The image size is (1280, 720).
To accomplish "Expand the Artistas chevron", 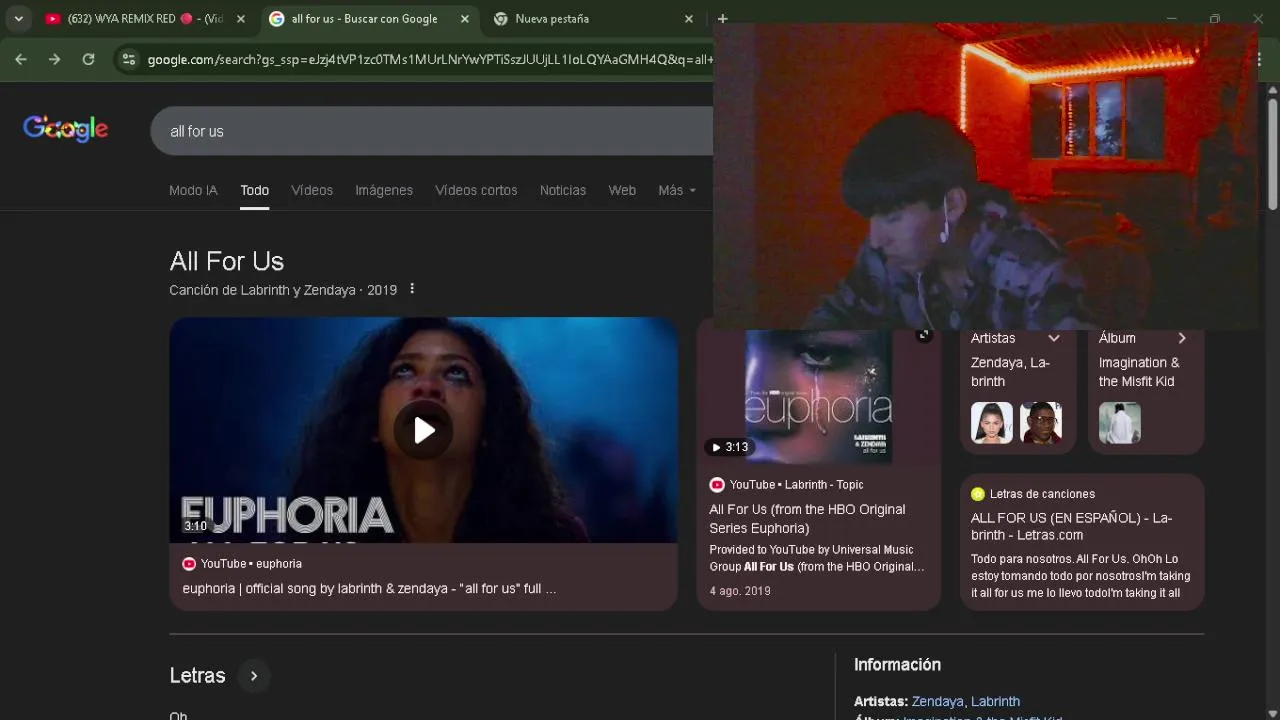I will point(1053,338).
